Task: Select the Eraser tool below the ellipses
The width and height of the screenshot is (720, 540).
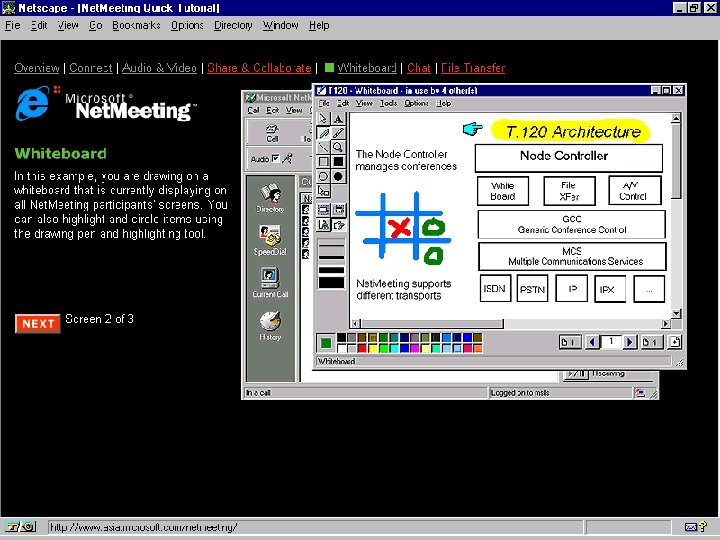Action: point(323,191)
